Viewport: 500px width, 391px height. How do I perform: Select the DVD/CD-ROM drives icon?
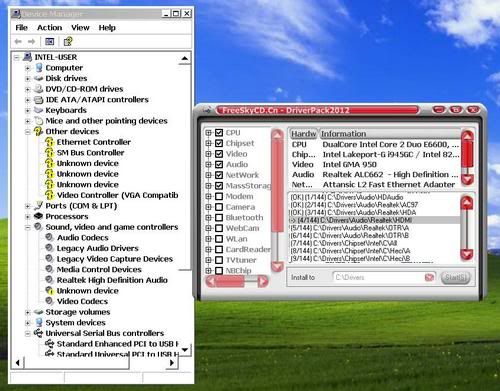(x=39, y=89)
